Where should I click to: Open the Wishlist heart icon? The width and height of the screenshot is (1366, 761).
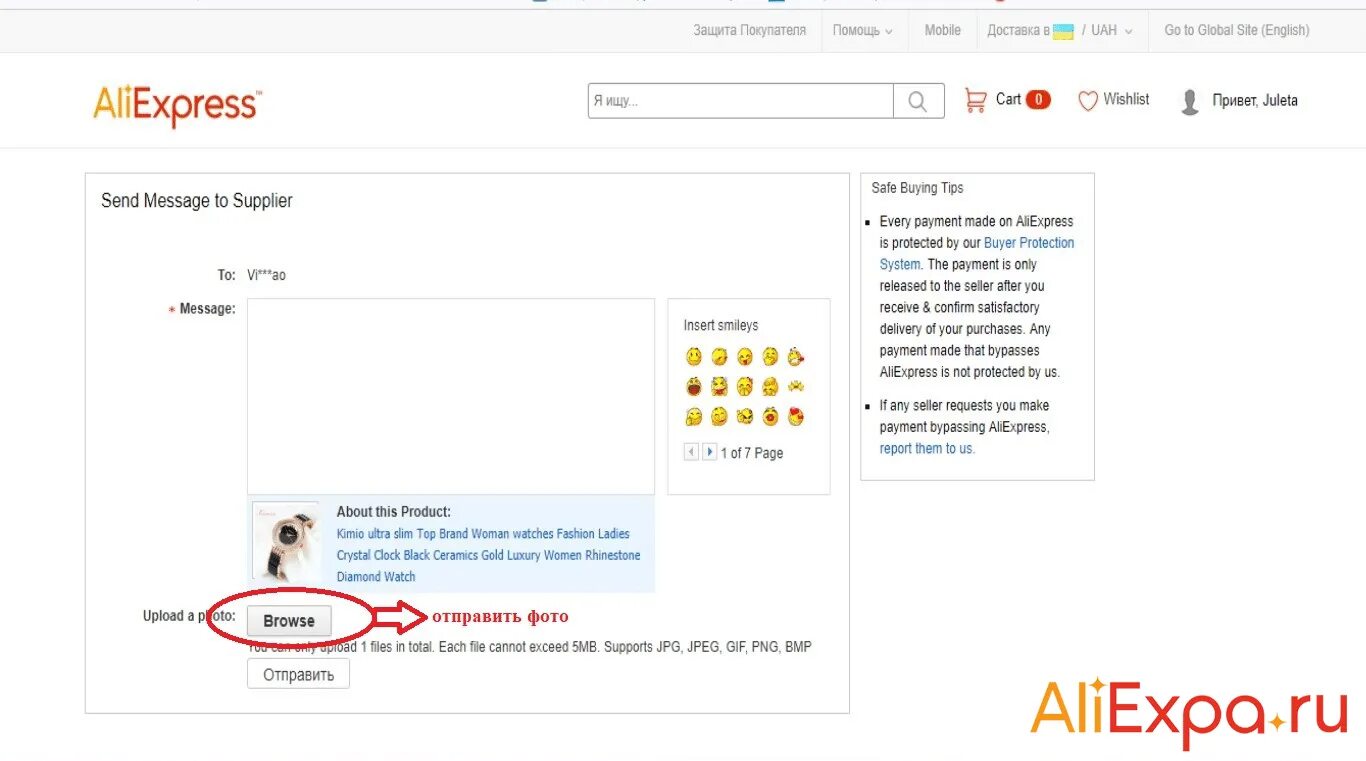(1088, 100)
